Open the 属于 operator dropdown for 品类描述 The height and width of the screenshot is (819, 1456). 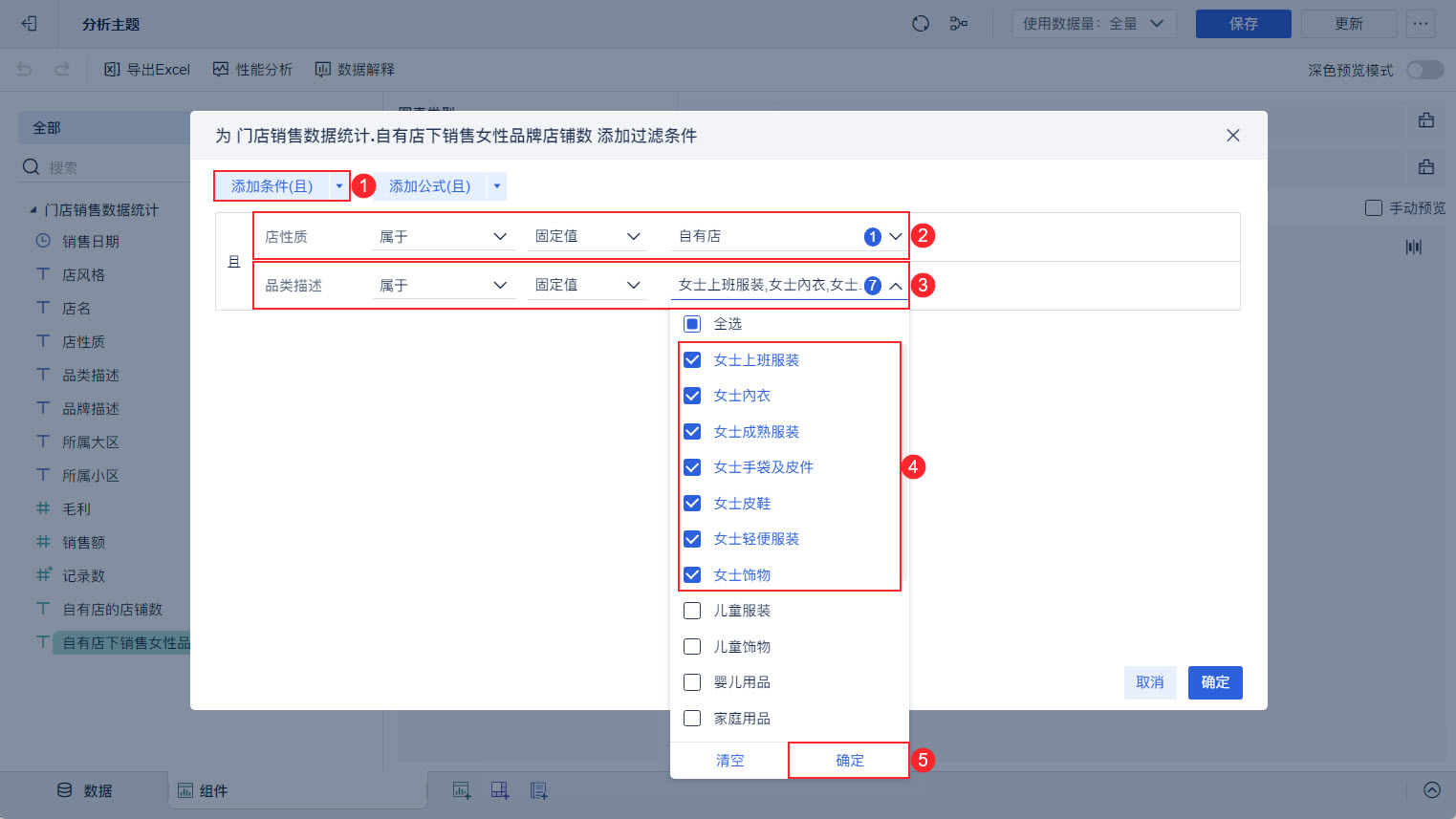(x=444, y=285)
